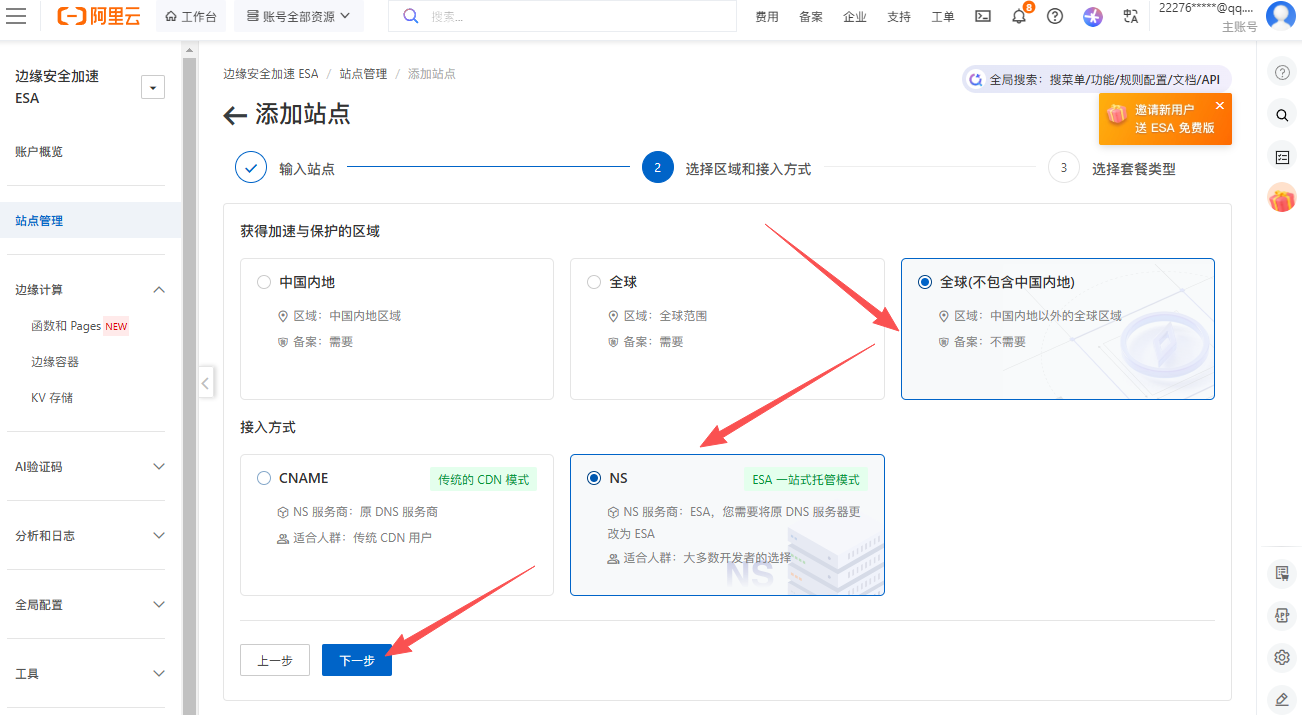Open the 备案 top menu
The width and height of the screenshot is (1302, 715).
[811, 17]
